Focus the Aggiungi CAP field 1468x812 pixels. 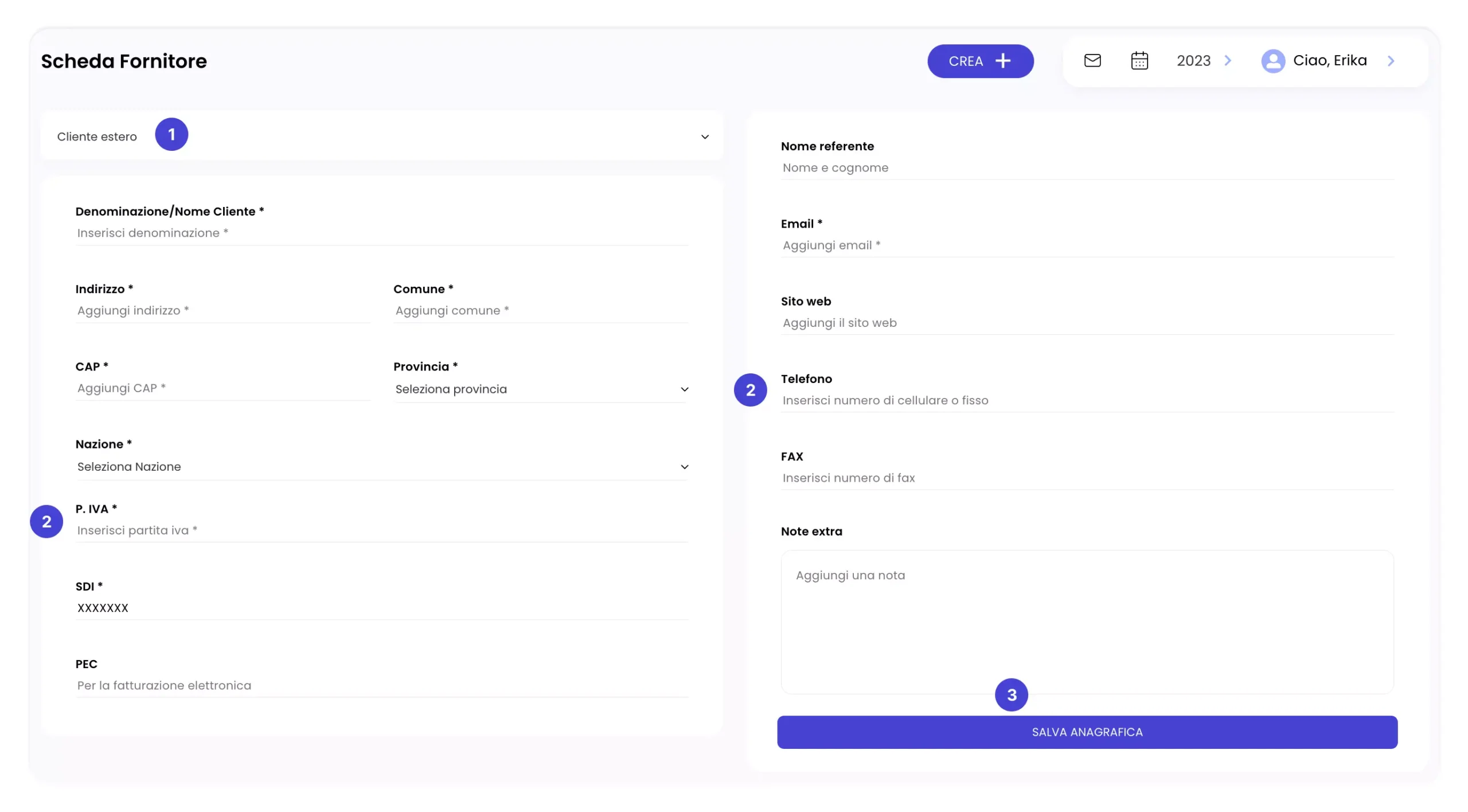pos(222,388)
